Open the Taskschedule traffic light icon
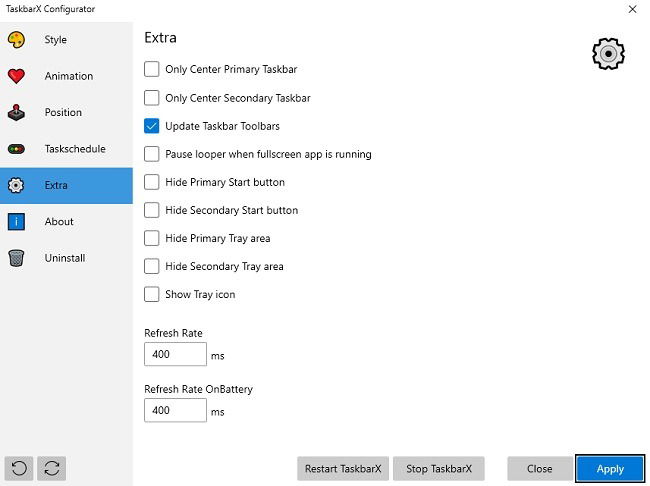The width and height of the screenshot is (650, 486). click(16, 149)
